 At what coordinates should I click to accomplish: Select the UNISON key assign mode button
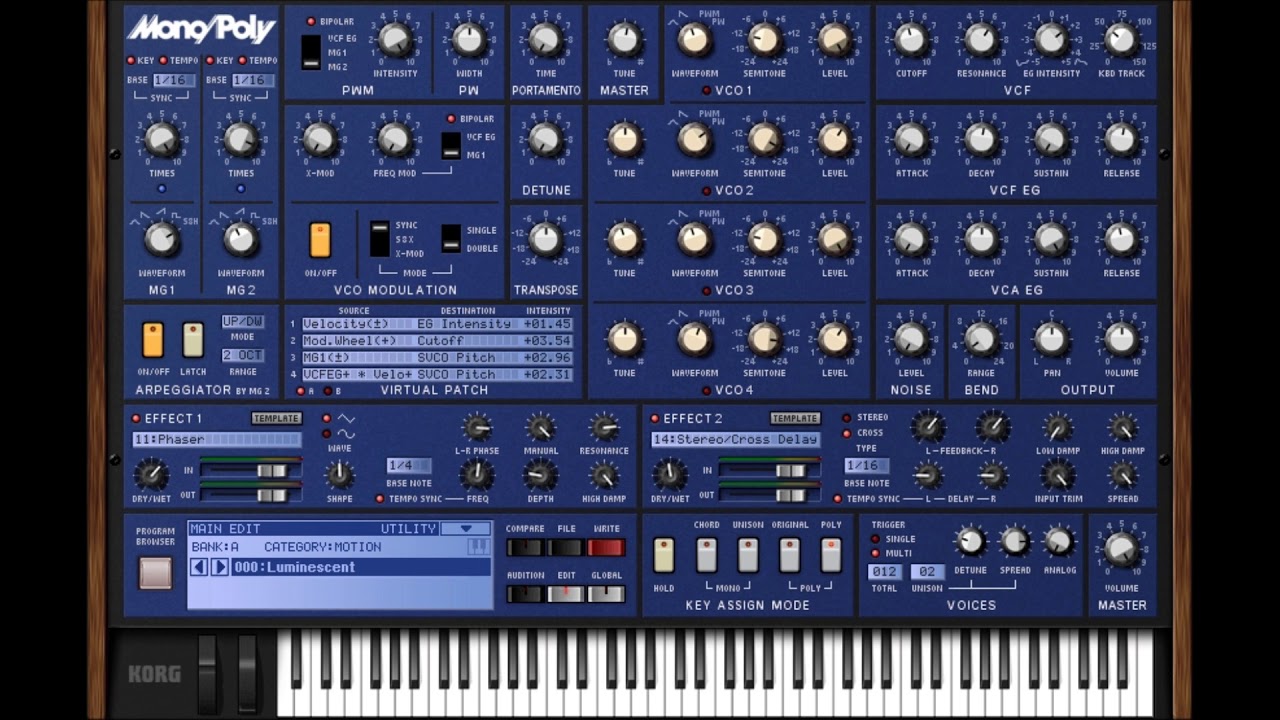(x=748, y=555)
